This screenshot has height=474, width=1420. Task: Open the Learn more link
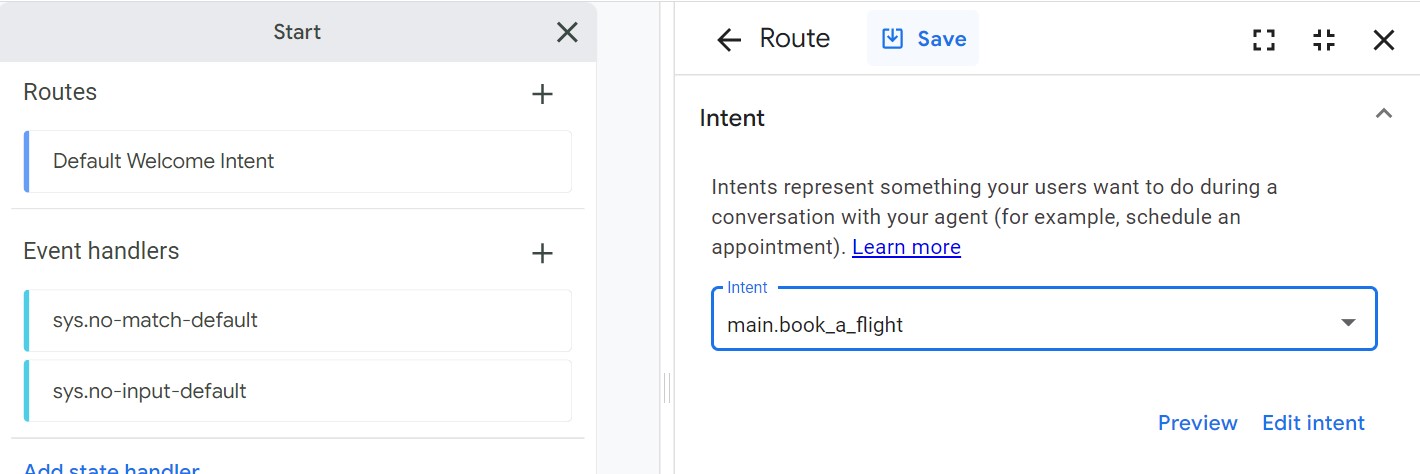coord(906,247)
